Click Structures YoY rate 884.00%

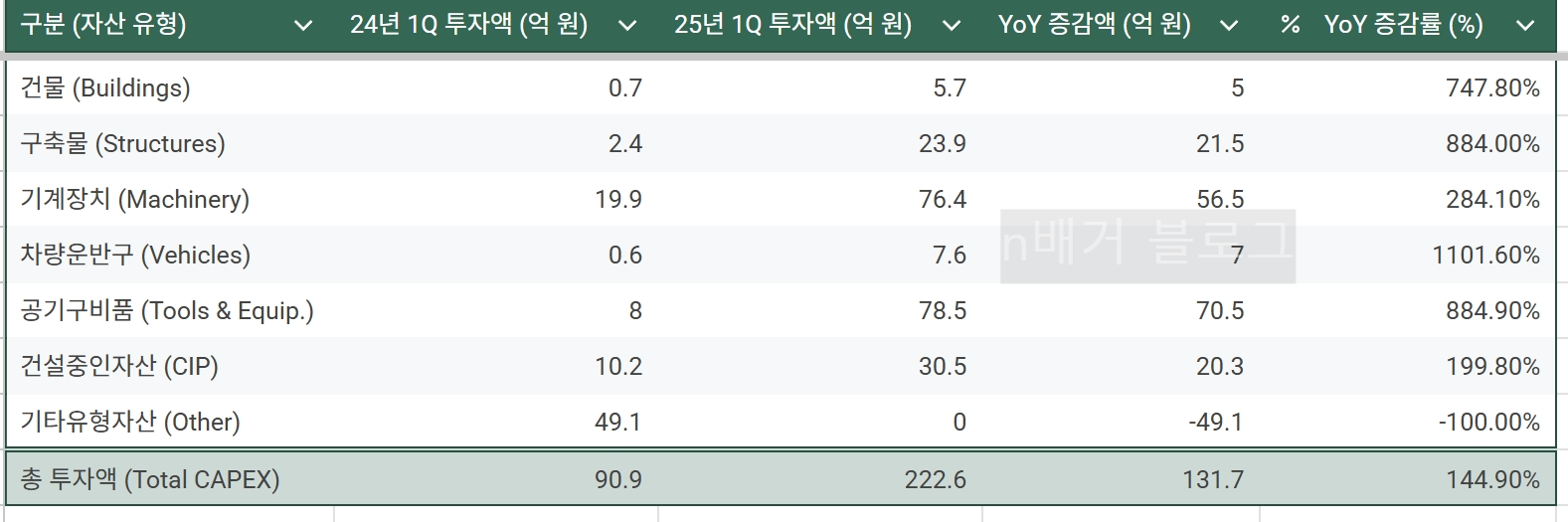pyautogui.click(x=1492, y=143)
